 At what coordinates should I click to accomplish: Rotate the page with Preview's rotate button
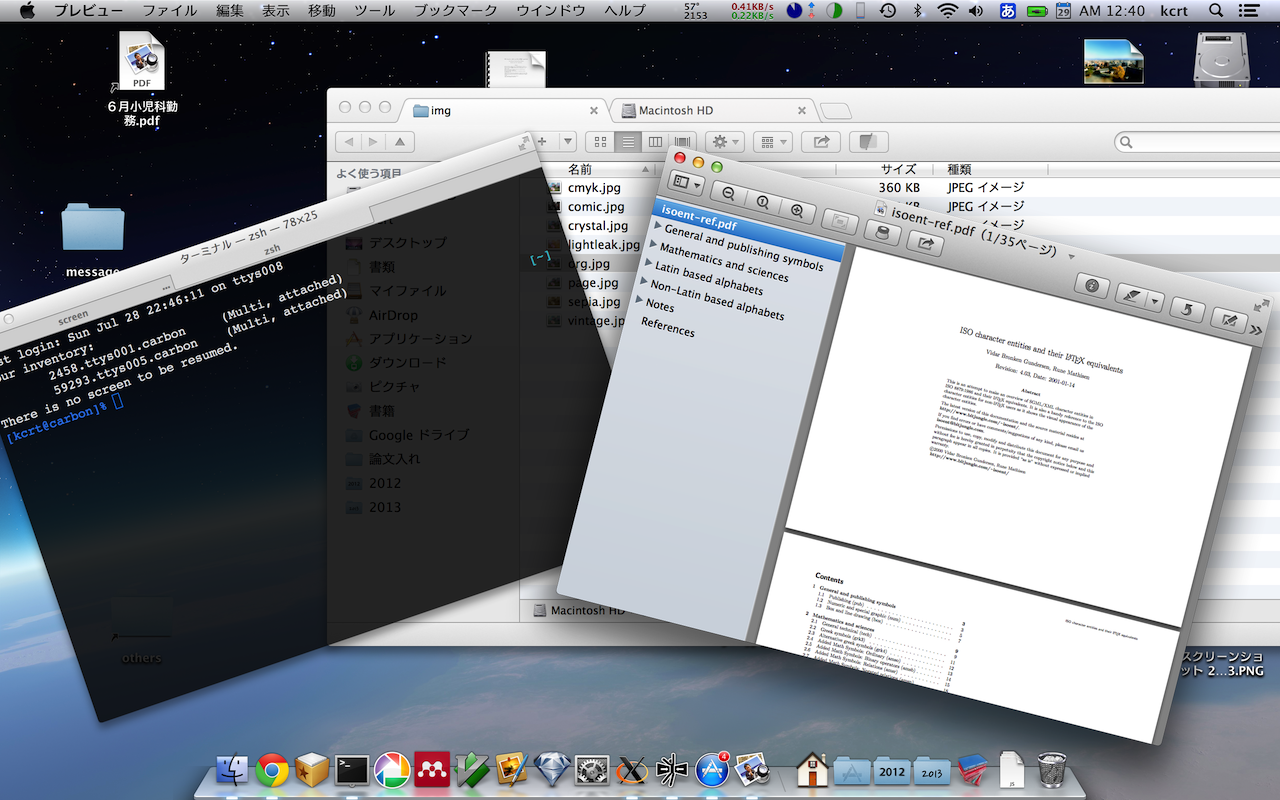click(1187, 309)
